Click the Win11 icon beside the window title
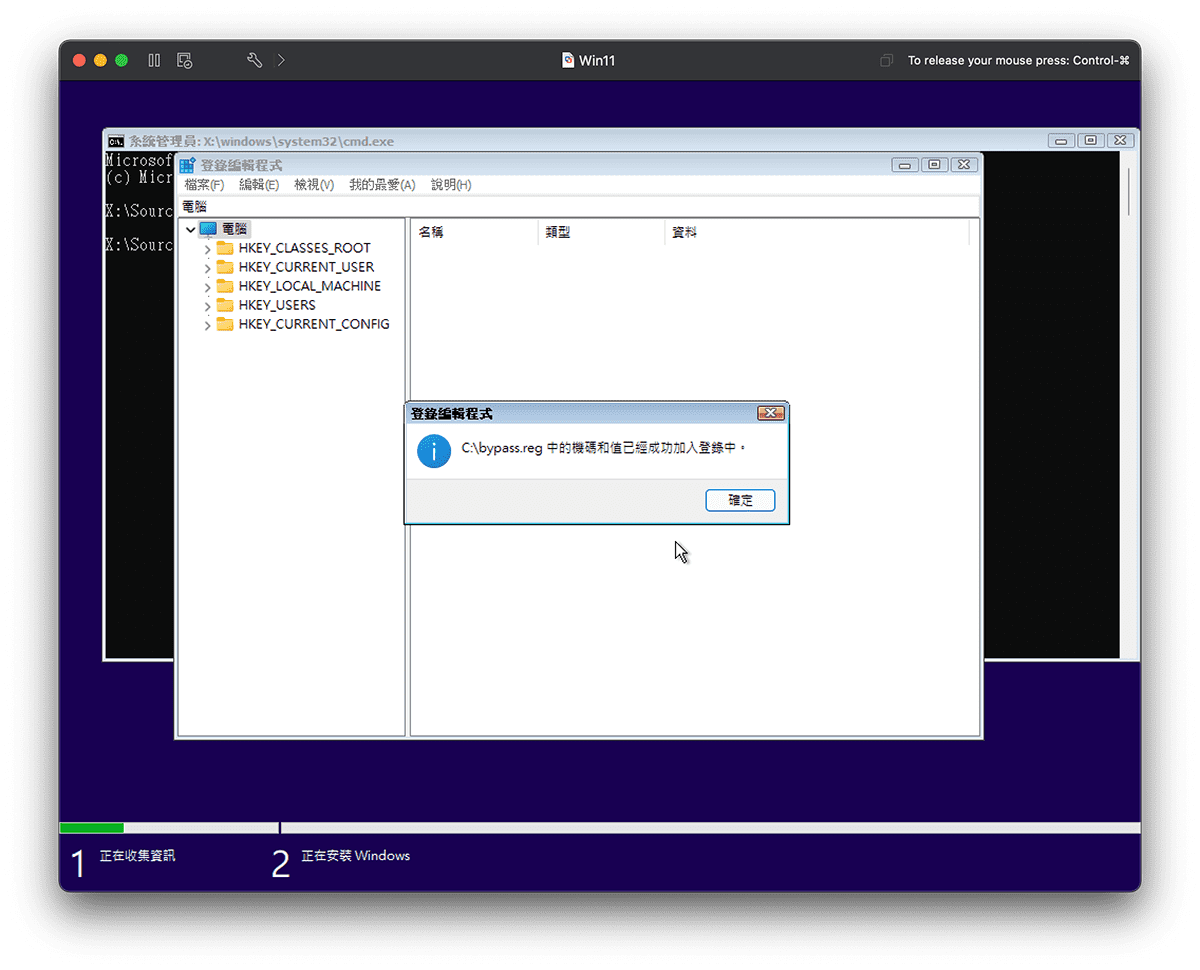The image size is (1200, 970). point(568,60)
